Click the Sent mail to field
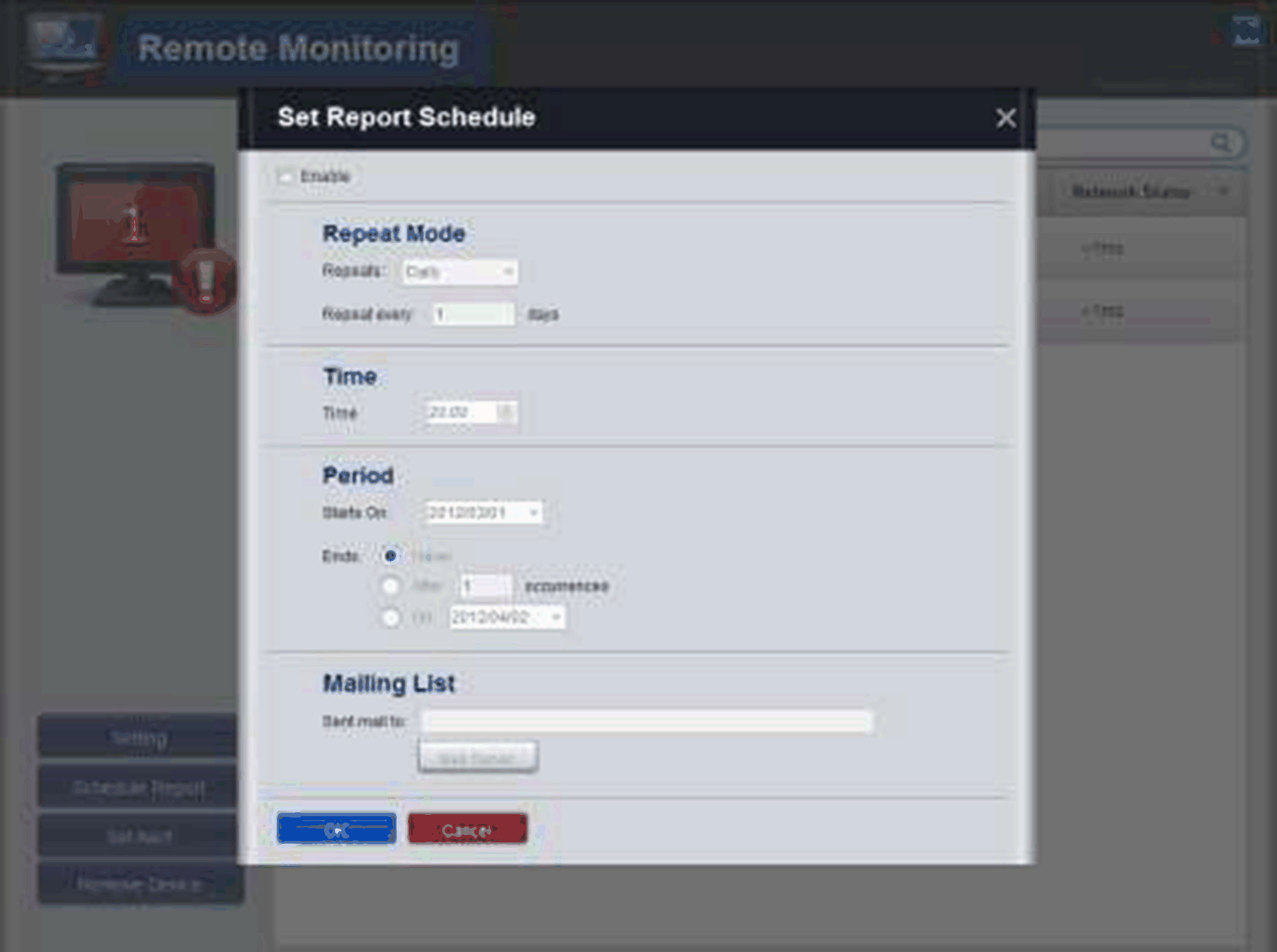Image resolution: width=1277 pixels, height=952 pixels. 645,721
